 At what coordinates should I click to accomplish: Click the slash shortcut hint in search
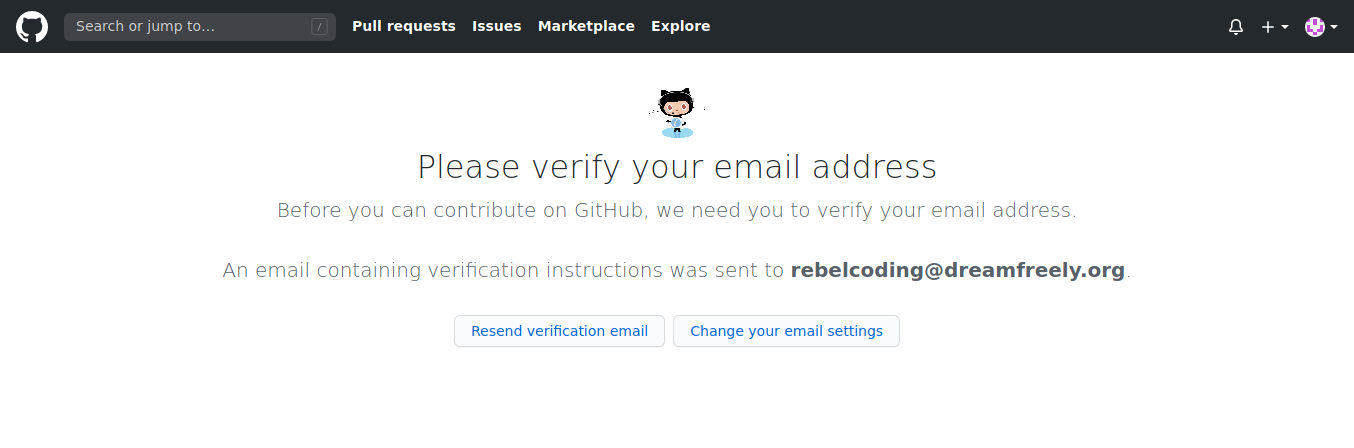click(320, 27)
